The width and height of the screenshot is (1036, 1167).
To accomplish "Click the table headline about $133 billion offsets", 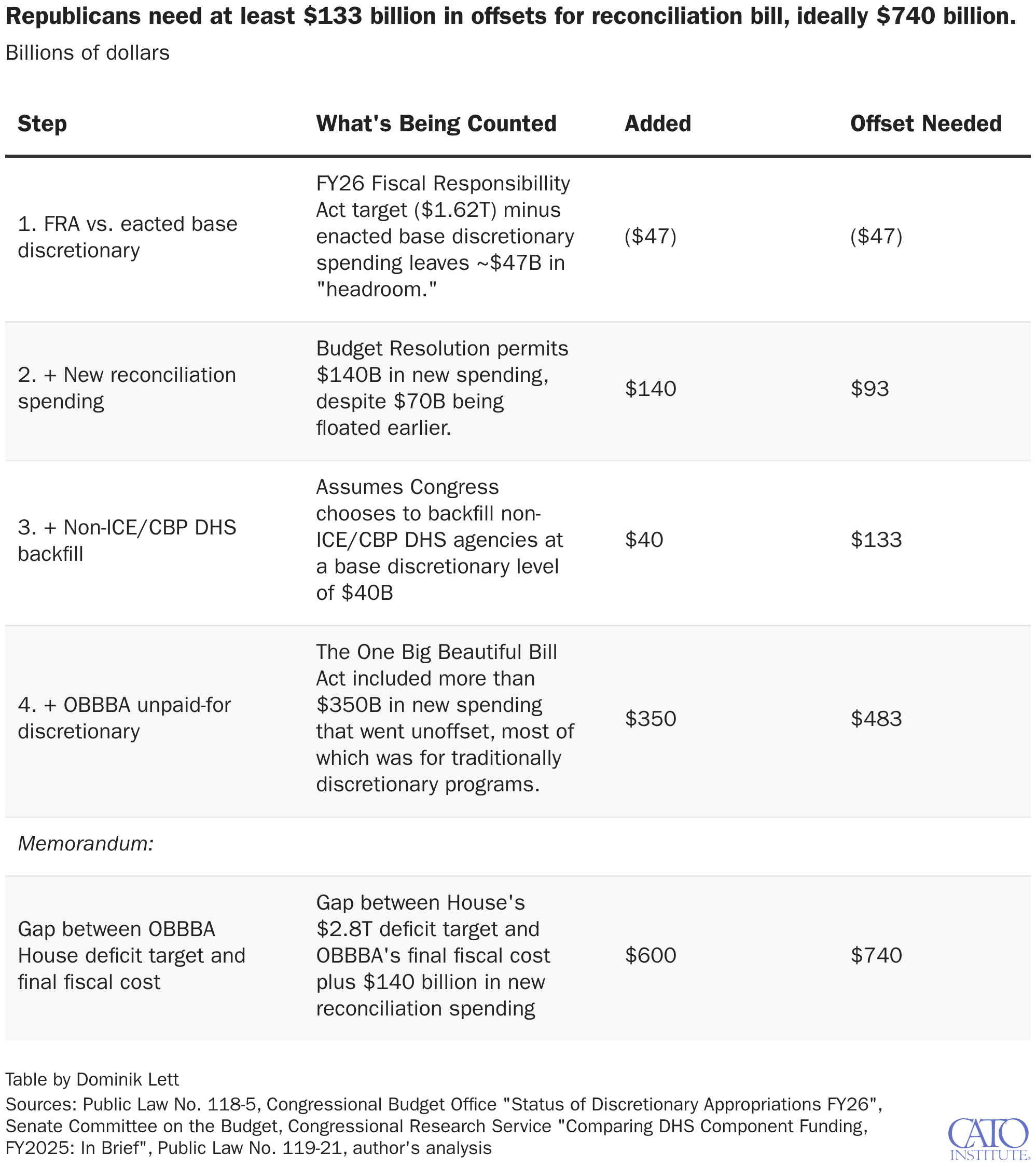I will point(510,17).
